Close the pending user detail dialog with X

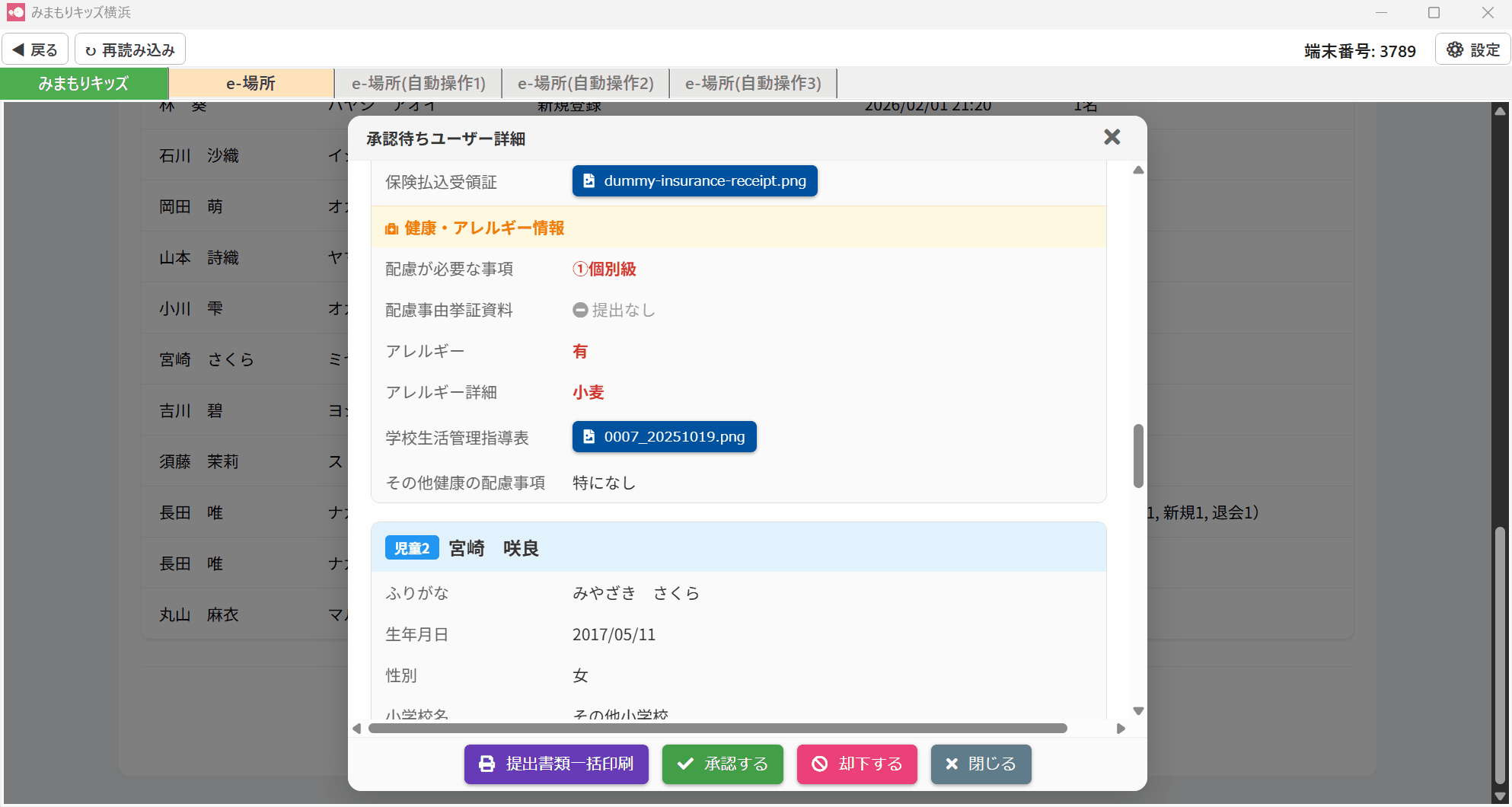(x=1112, y=137)
